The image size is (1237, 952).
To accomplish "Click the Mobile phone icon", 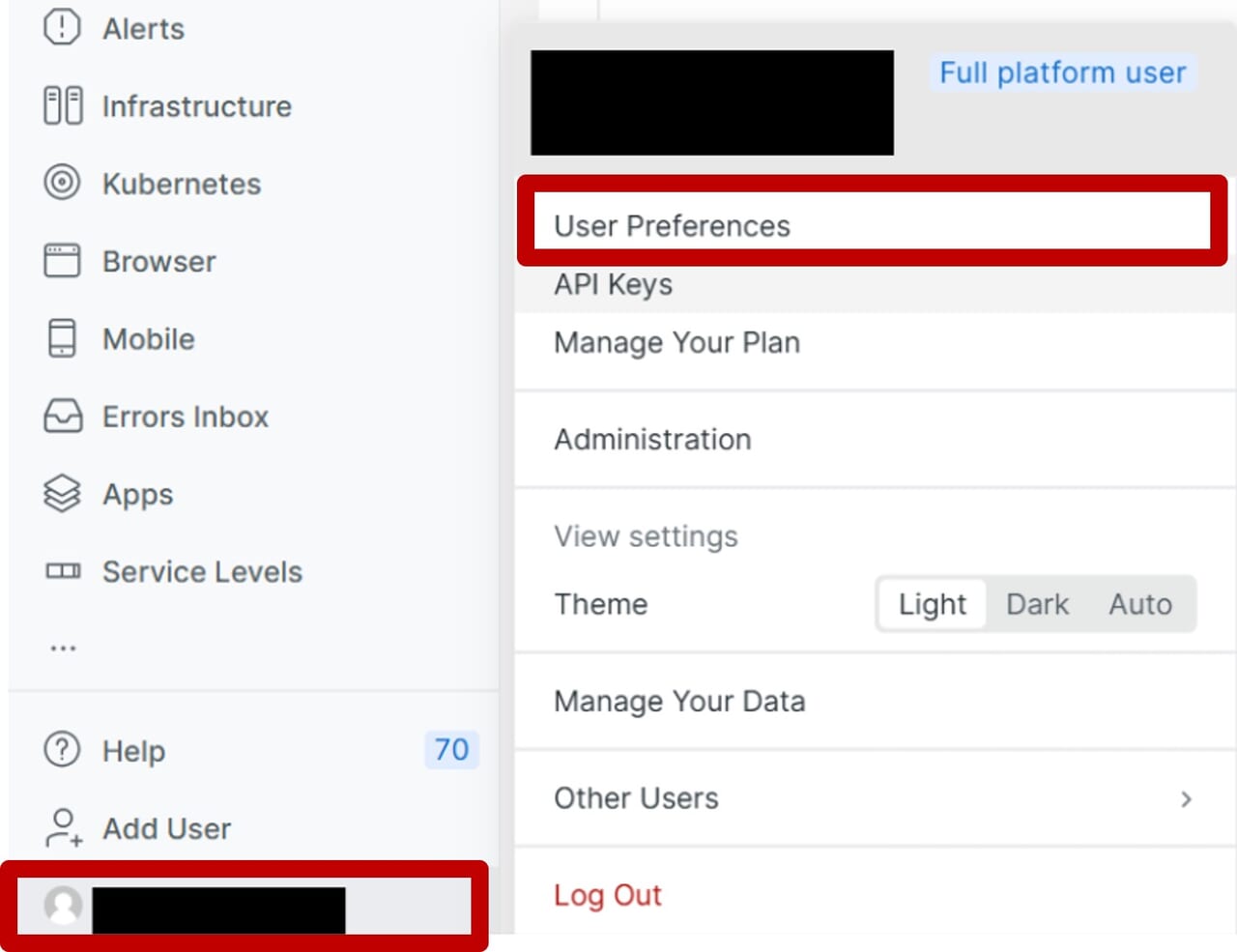I will (62, 338).
